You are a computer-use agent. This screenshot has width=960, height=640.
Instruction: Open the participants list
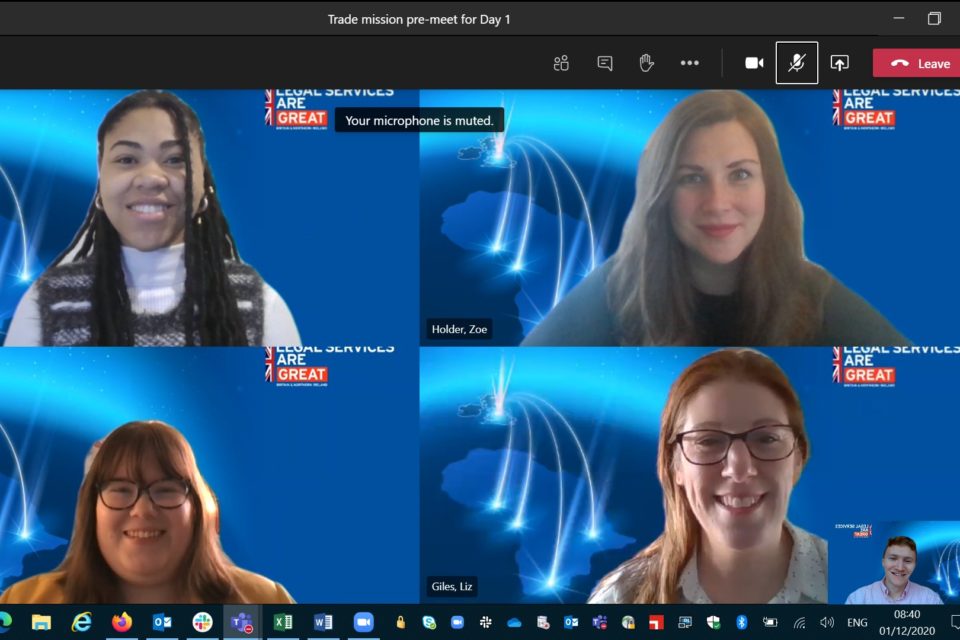[x=561, y=62]
